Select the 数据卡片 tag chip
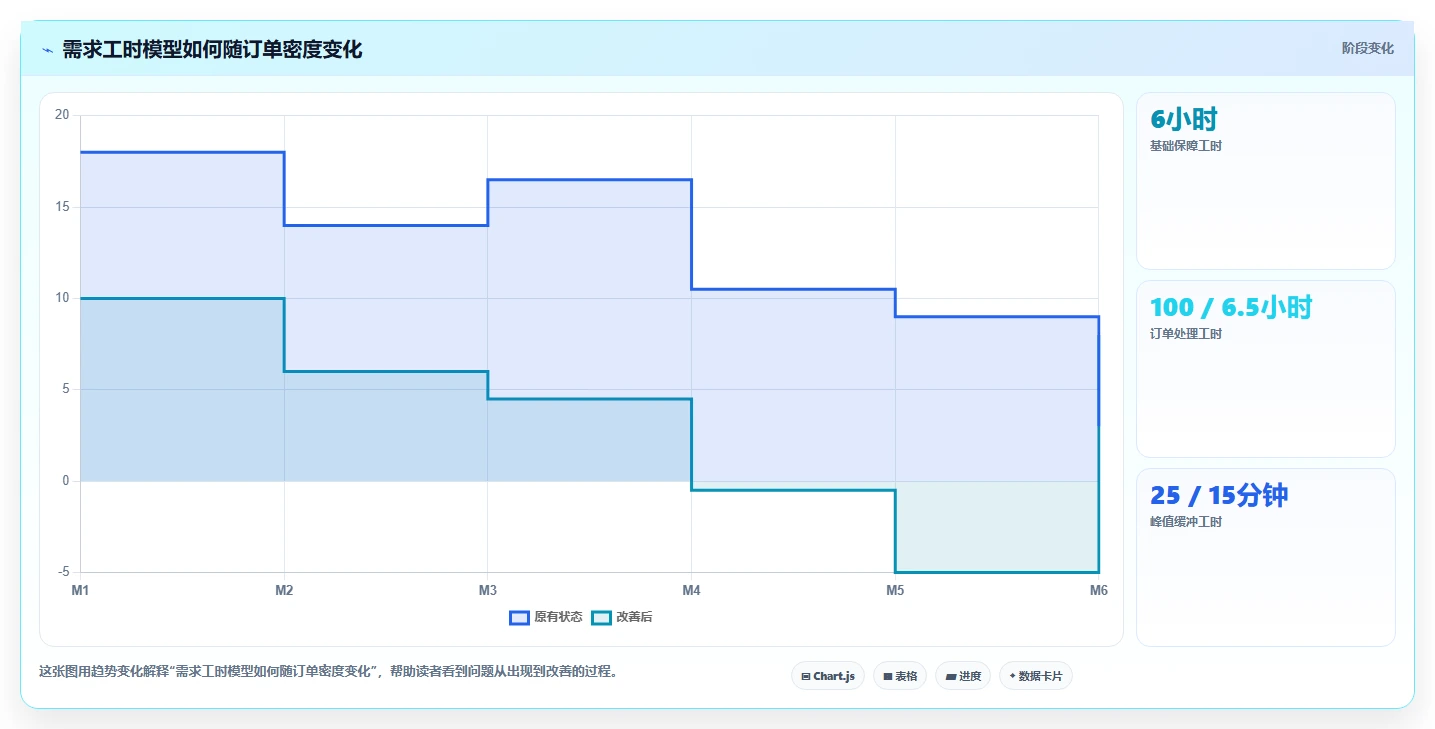 (x=1036, y=676)
